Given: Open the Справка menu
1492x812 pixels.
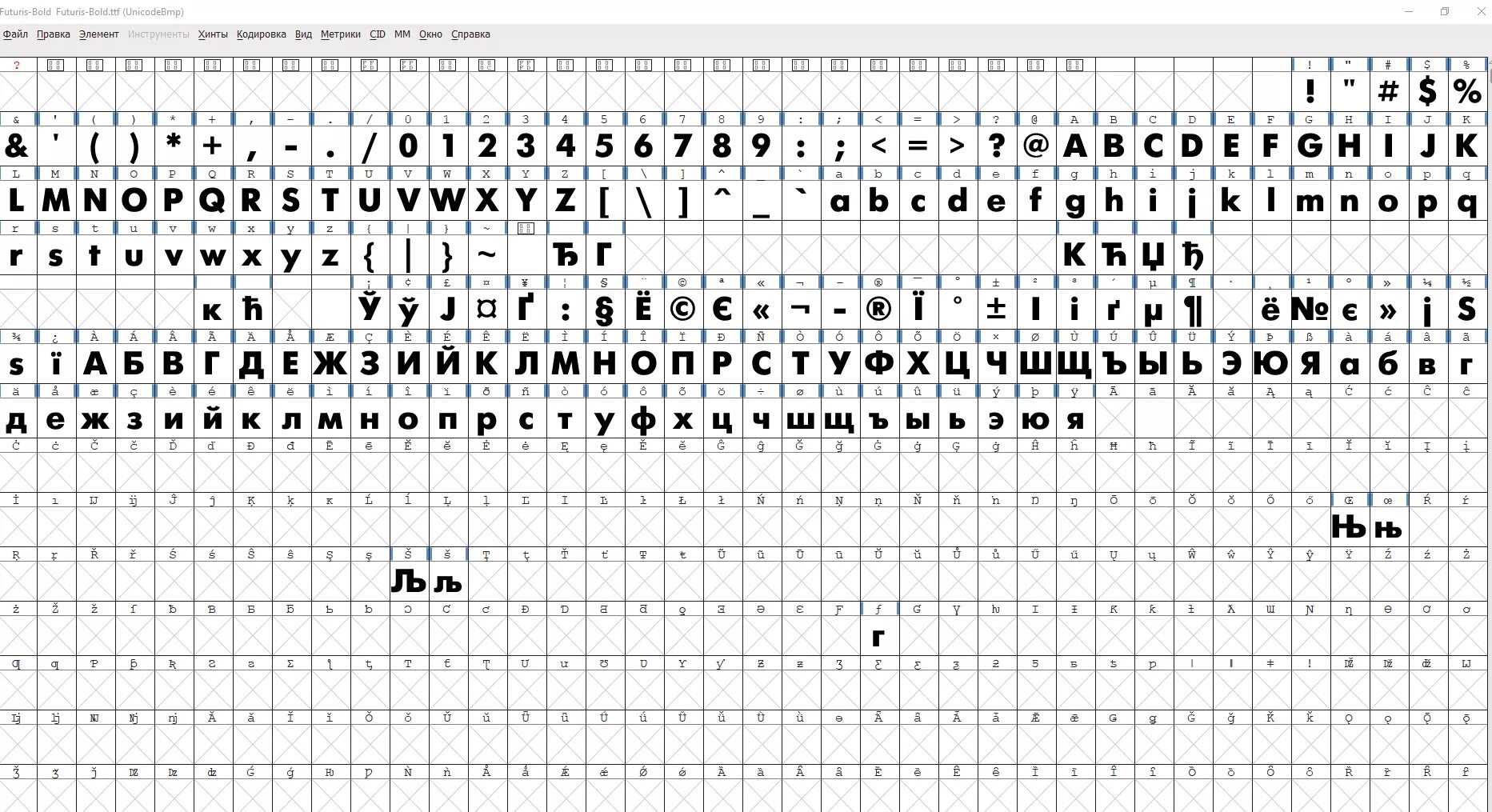Looking at the screenshot, I should (471, 34).
